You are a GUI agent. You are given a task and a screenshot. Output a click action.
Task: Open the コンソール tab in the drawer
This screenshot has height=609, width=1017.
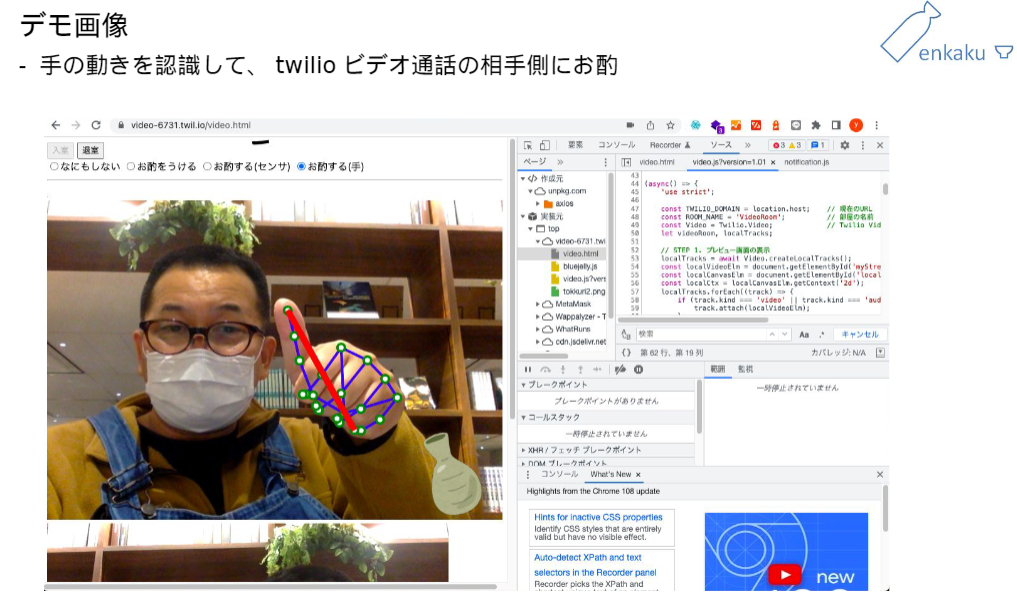pos(559,475)
